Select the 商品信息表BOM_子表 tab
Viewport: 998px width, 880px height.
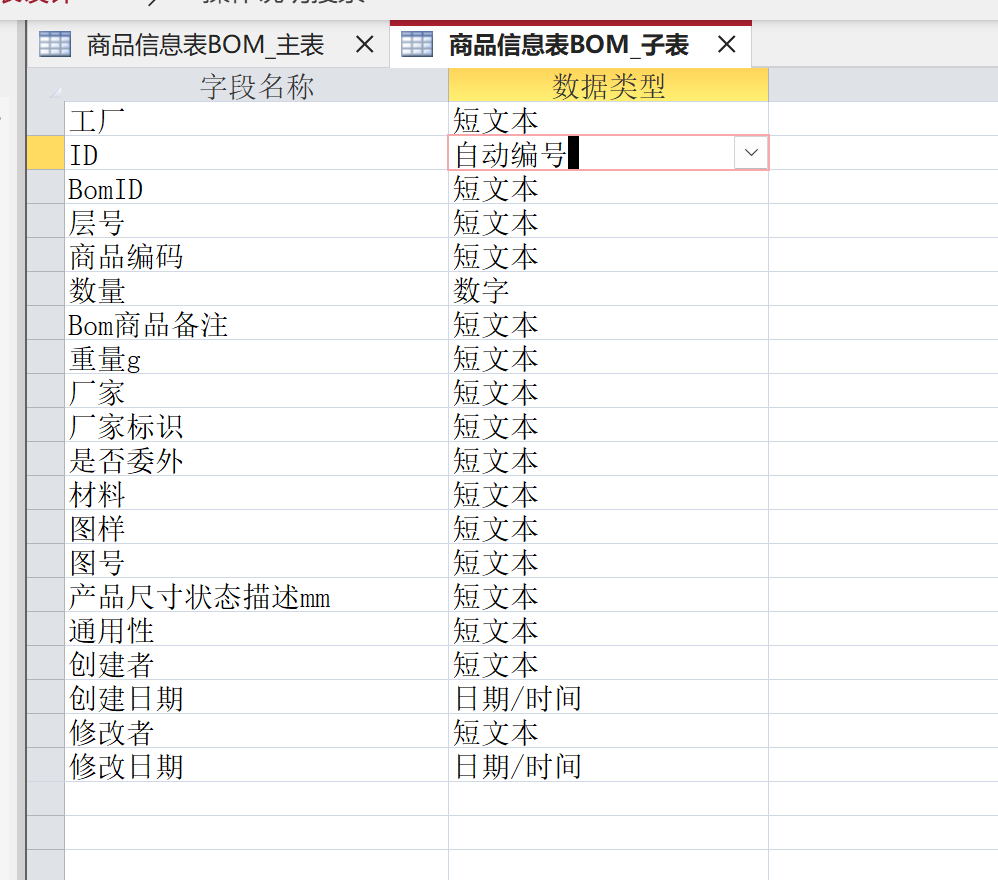568,45
